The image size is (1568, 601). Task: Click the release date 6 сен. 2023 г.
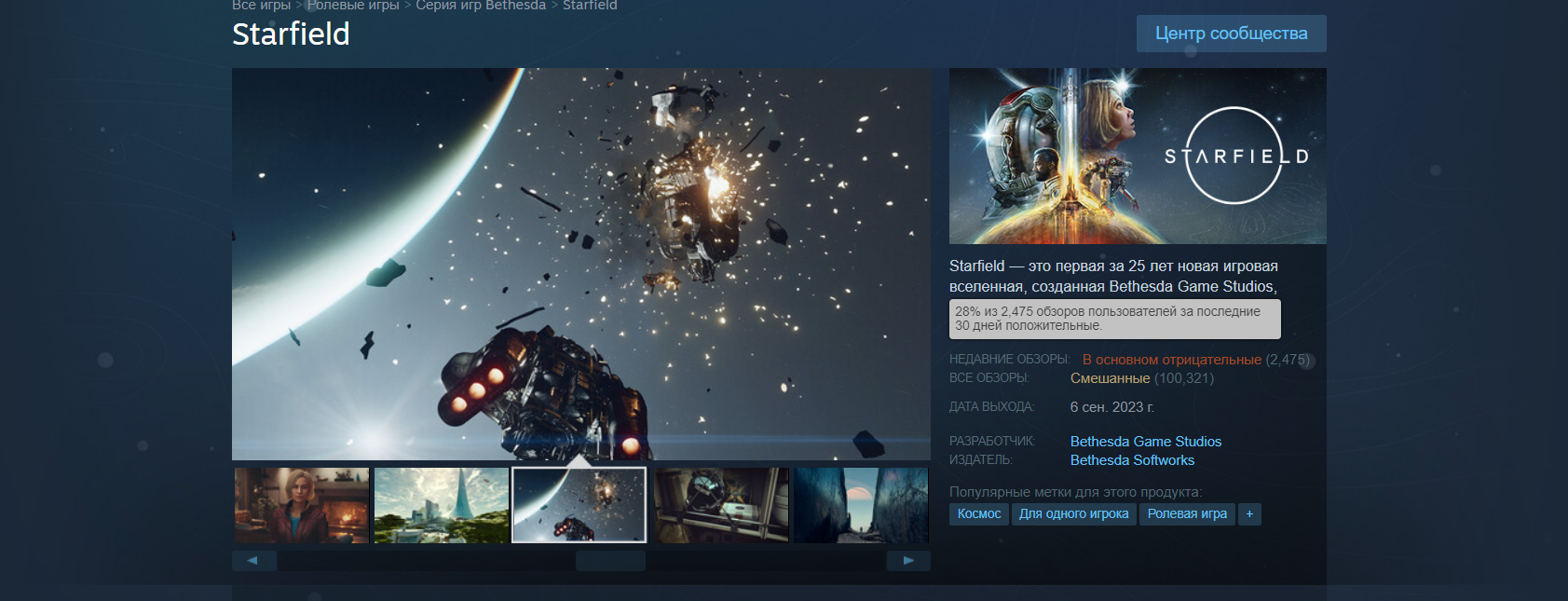(1111, 407)
